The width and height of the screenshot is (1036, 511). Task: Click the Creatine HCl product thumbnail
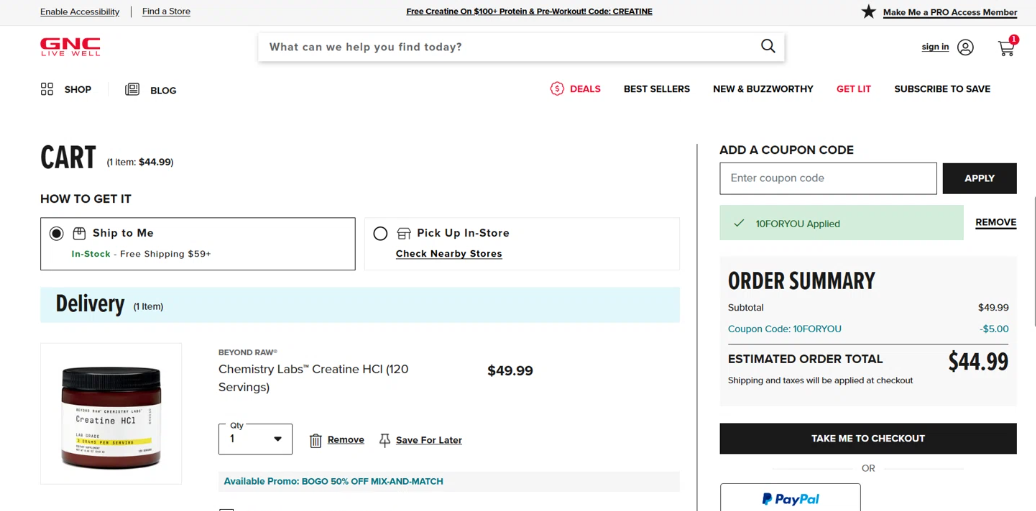click(111, 414)
